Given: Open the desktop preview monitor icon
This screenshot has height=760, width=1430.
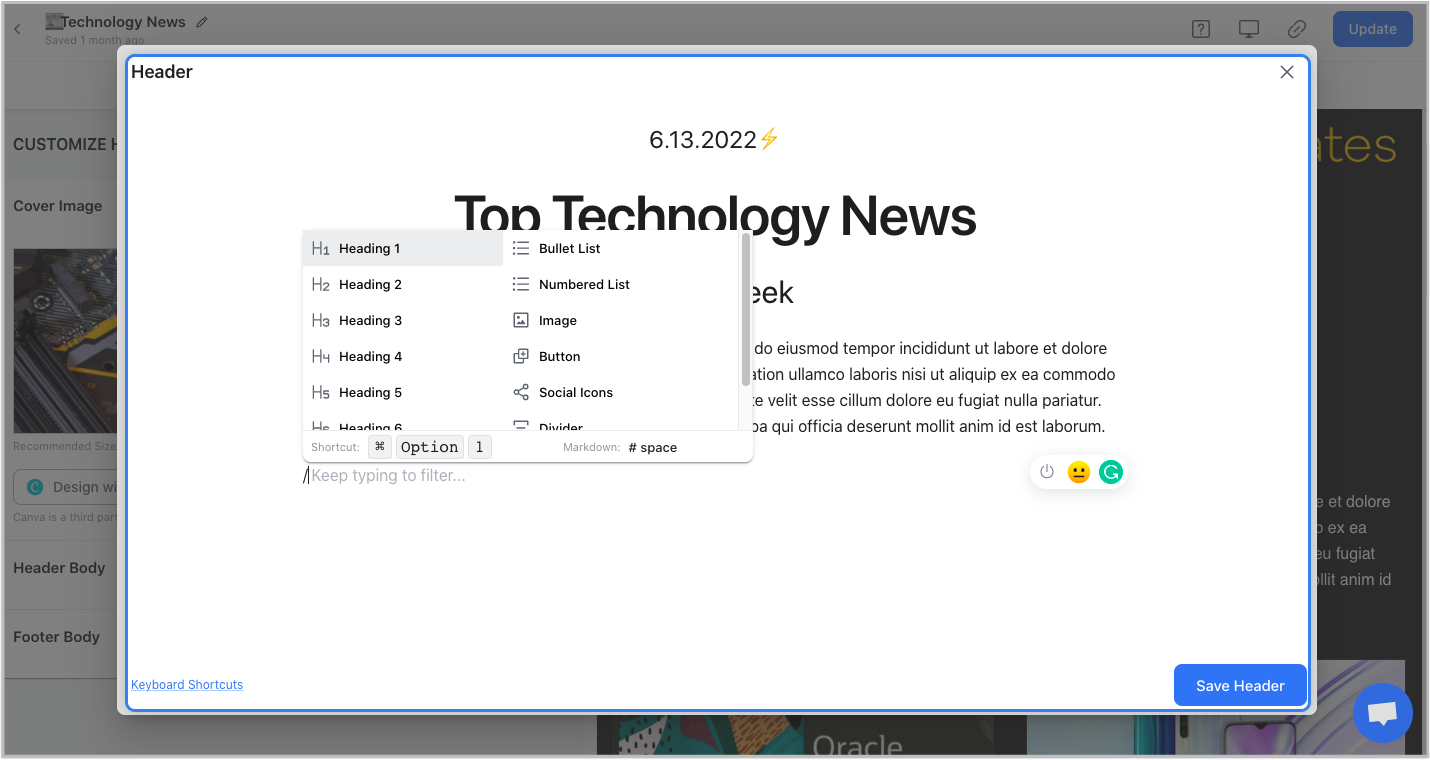Looking at the screenshot, I should (x=1249, y=29).
